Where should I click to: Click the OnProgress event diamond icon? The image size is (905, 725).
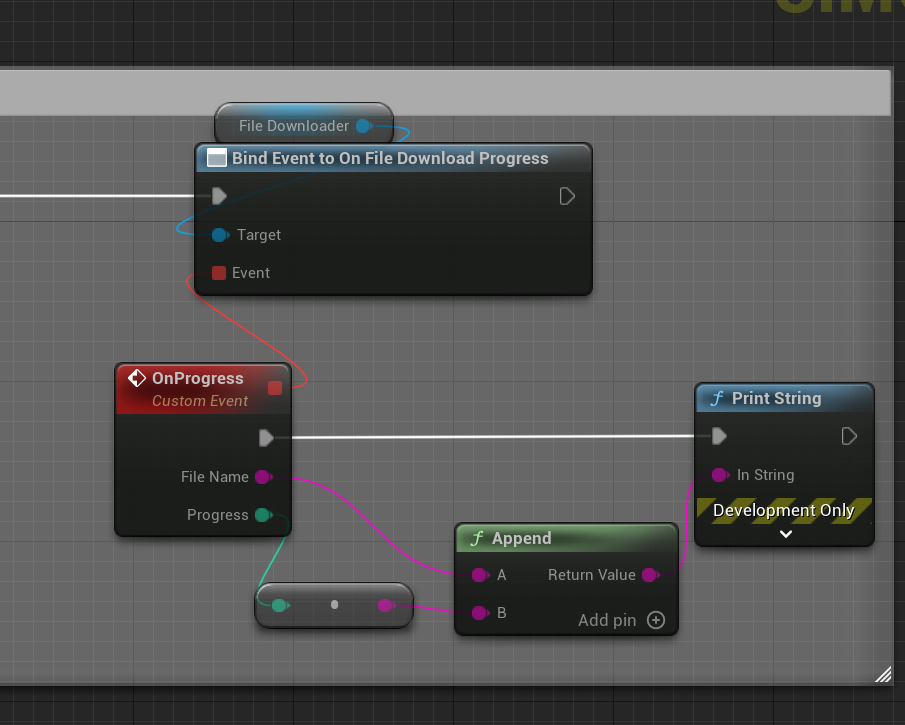[x=137, y=378]
